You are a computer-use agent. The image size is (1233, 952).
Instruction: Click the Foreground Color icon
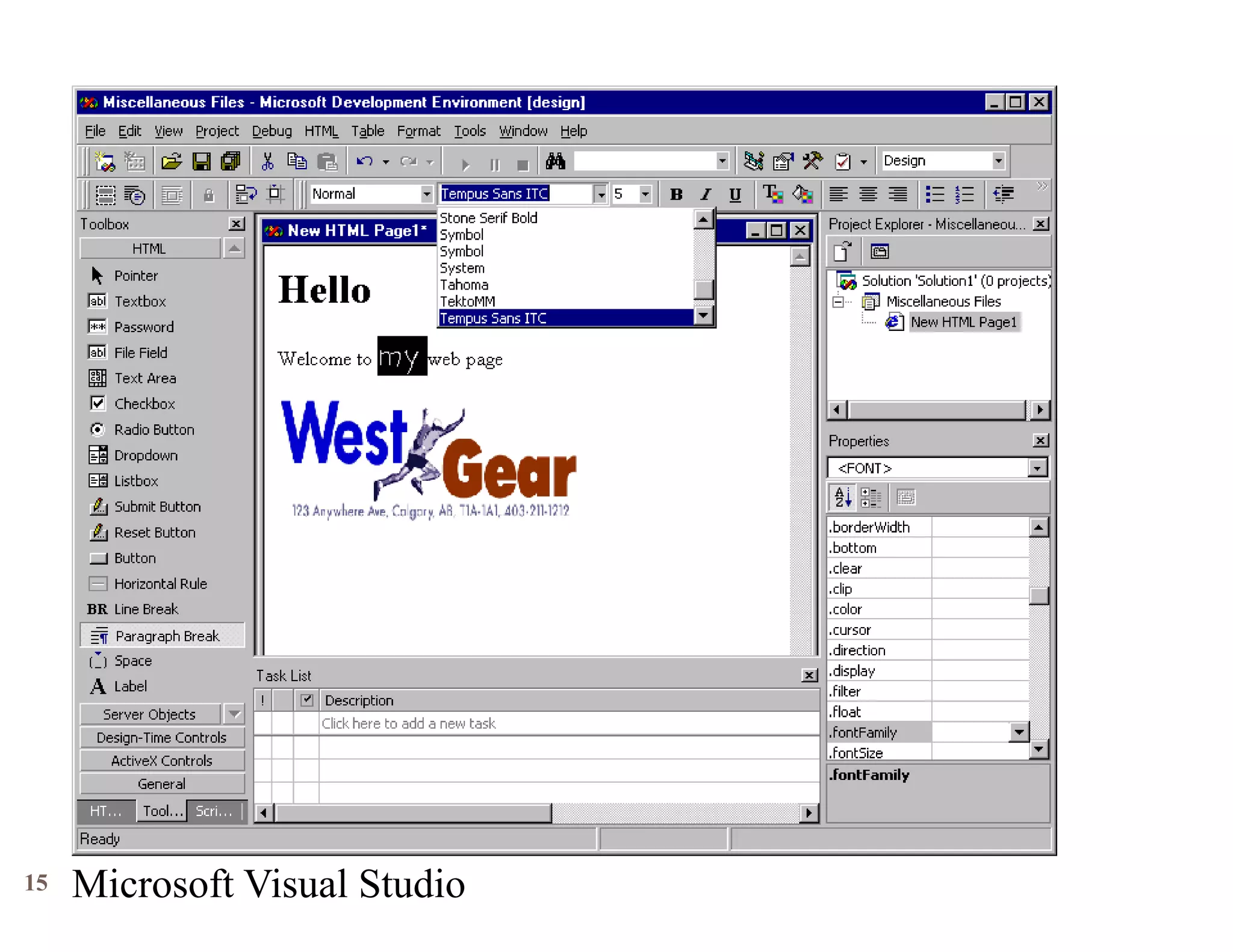tap(772, 194)
